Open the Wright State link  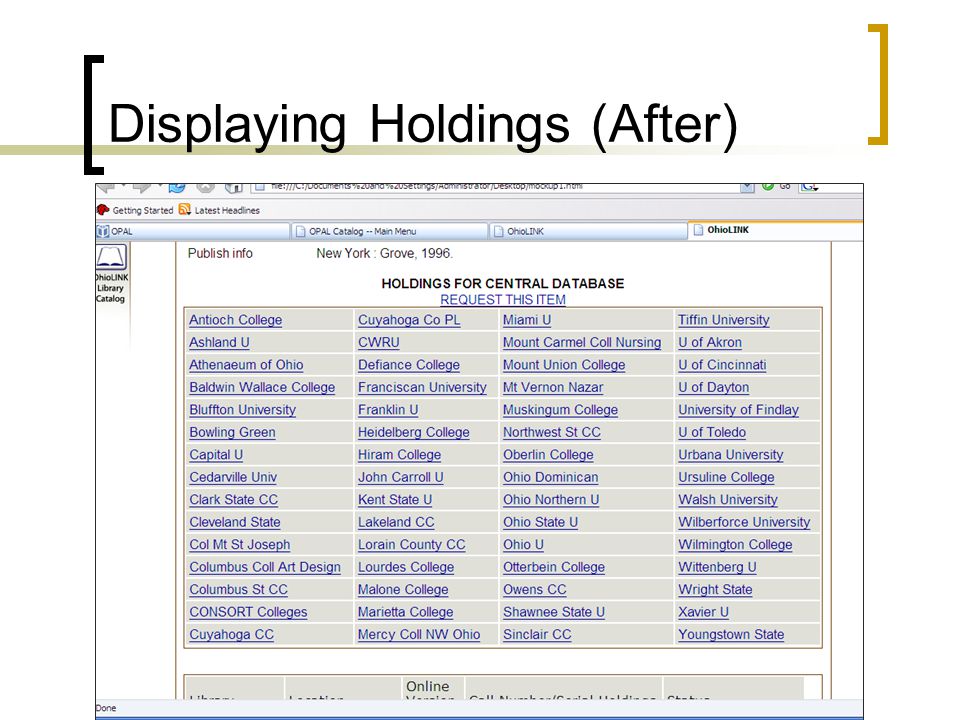click(715, 590)
